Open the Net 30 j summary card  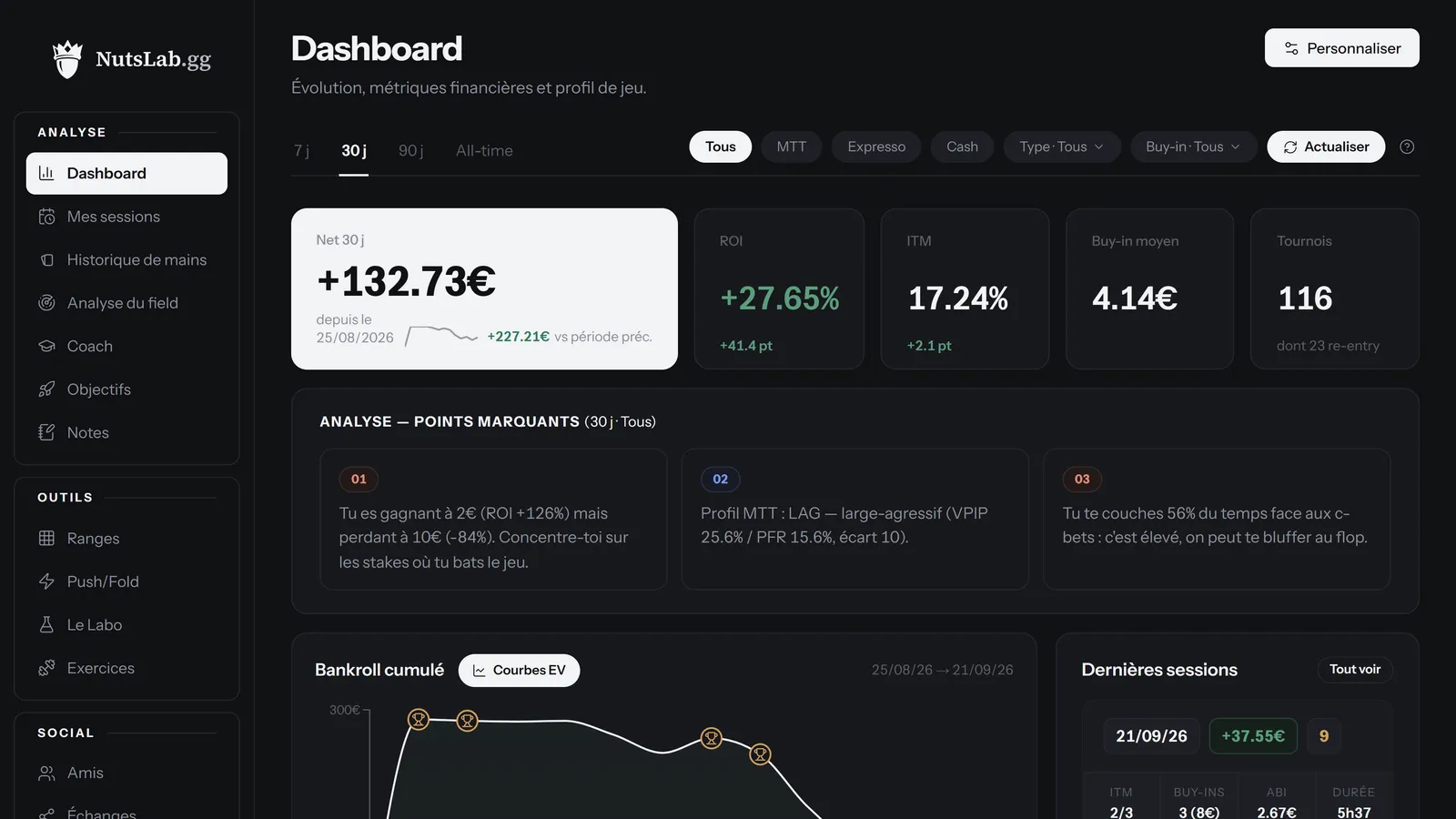484,288
